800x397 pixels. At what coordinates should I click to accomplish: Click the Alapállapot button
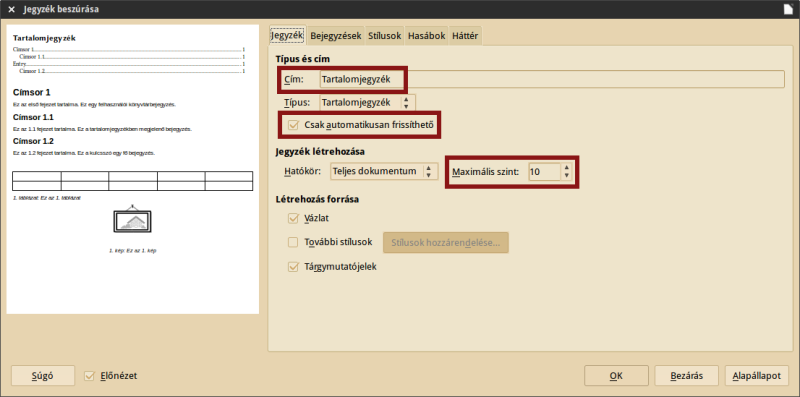coord(757,376)
